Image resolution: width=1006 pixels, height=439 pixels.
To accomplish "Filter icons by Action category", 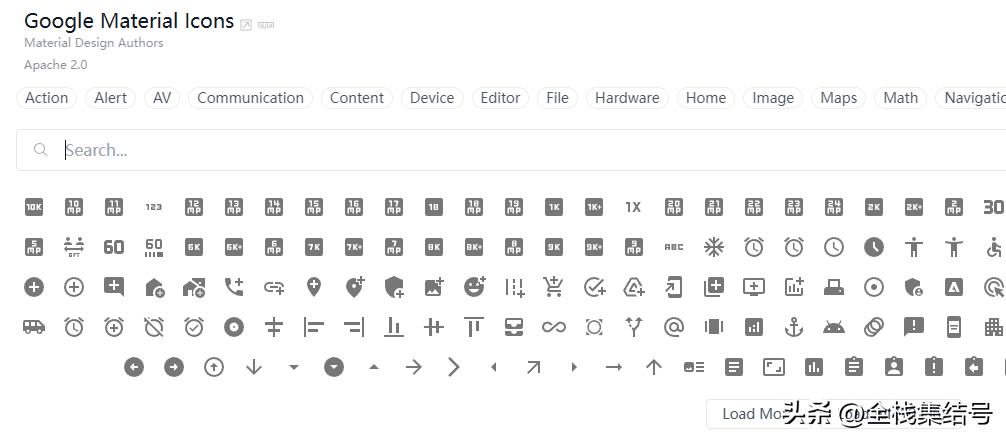I will [46, 98].
